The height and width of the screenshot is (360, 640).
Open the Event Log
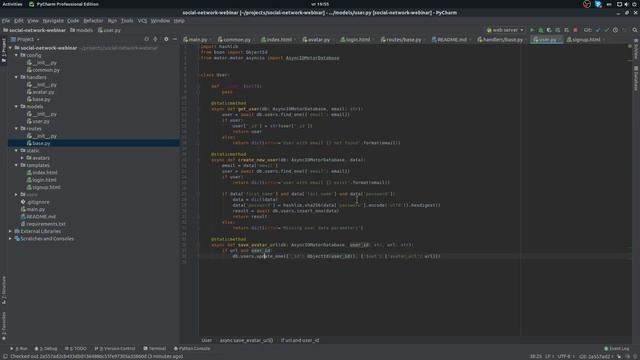[617, 348]
